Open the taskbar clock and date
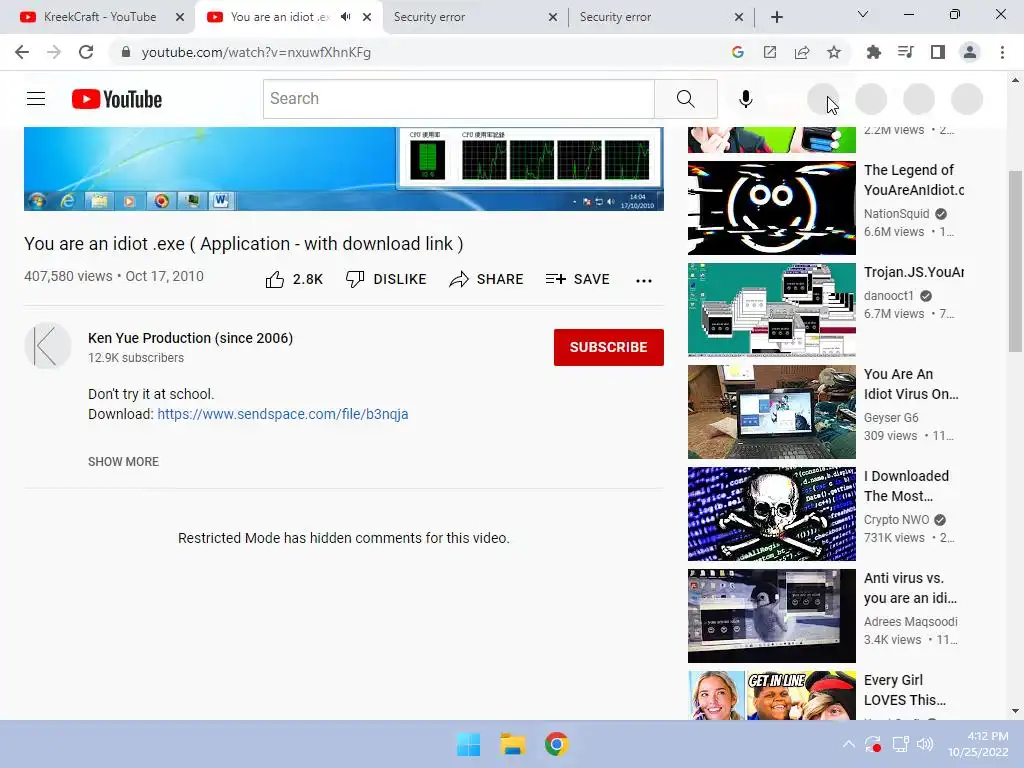Image resolution: width=1024 pixels, height=768 pixels. (x=978, y=744)
